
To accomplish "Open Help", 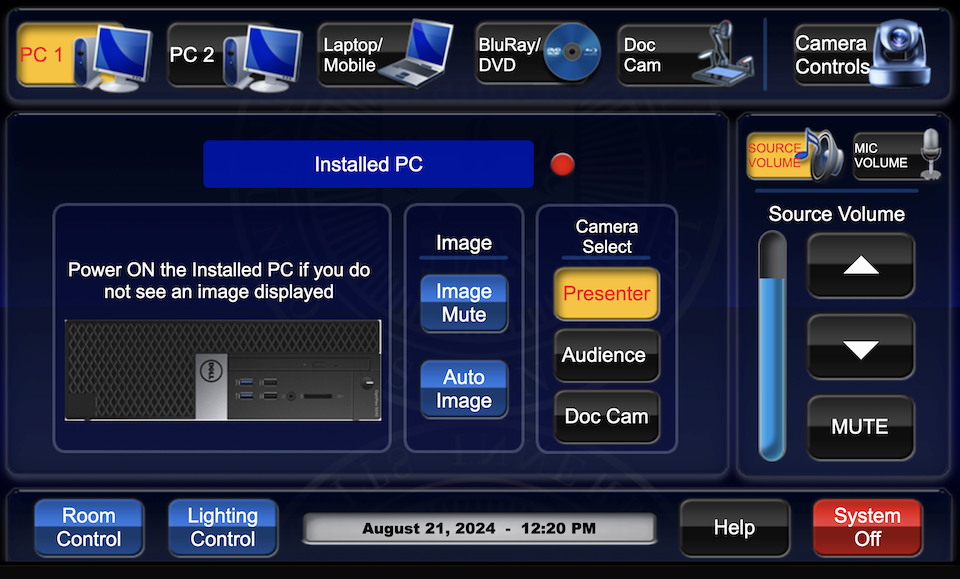I will pos(734,527).
